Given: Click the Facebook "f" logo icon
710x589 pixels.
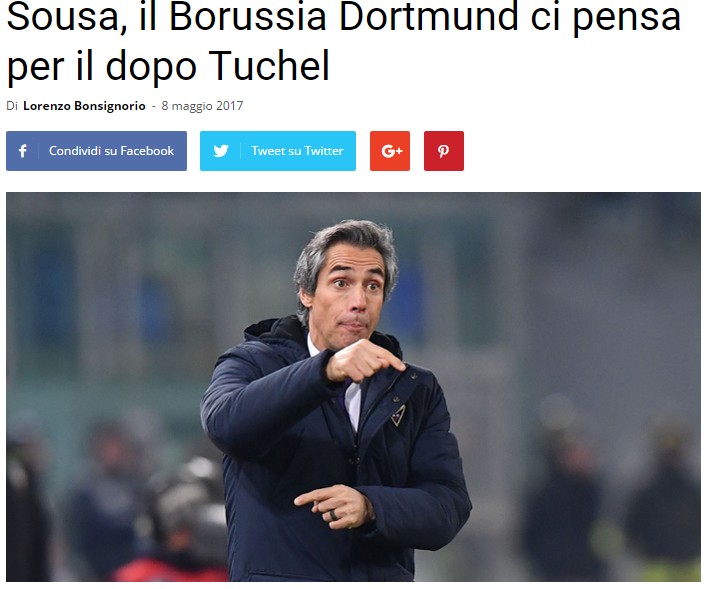Looking at the screenshot, I should (23, 151).
